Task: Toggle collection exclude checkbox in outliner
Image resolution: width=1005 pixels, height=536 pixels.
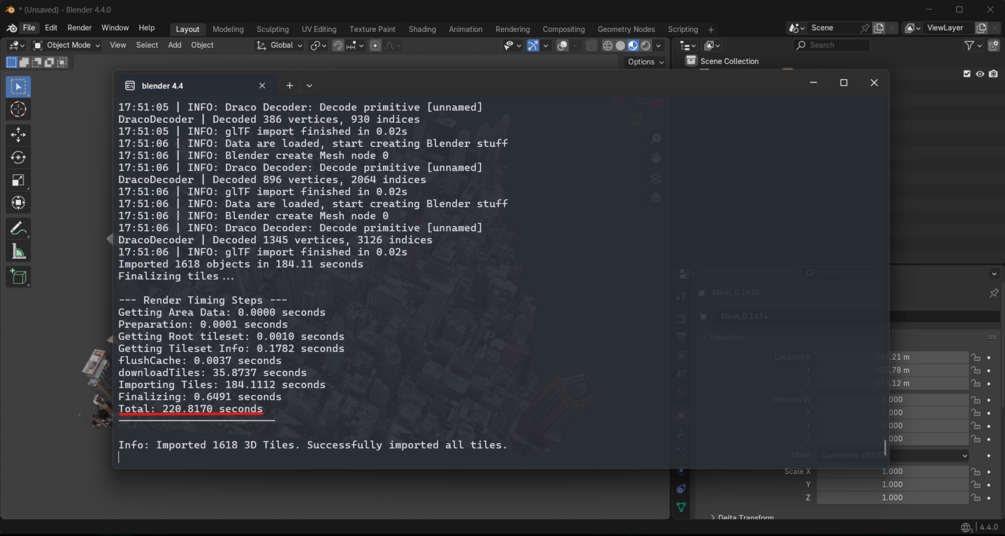Action: pyautogui.click(x=967, y=74)
